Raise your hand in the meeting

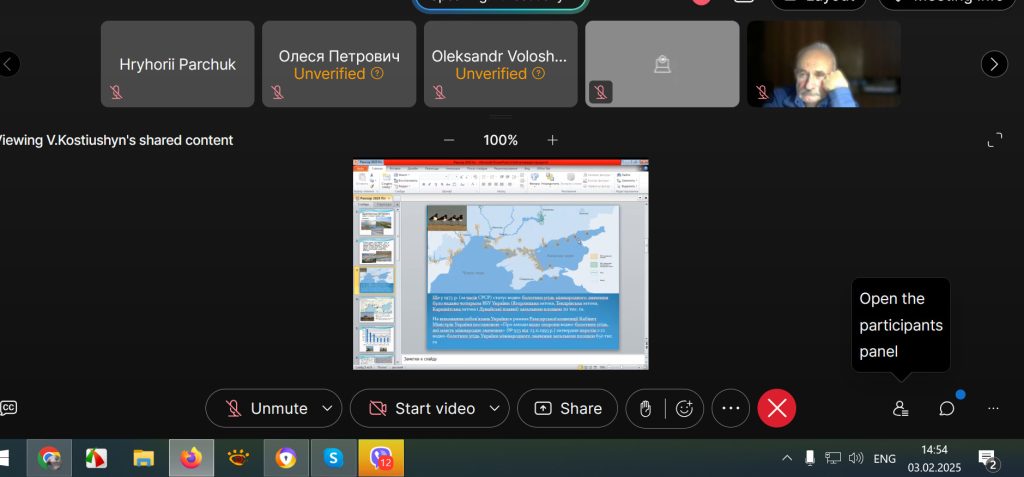pyautogui.click(x=646, y=408)
